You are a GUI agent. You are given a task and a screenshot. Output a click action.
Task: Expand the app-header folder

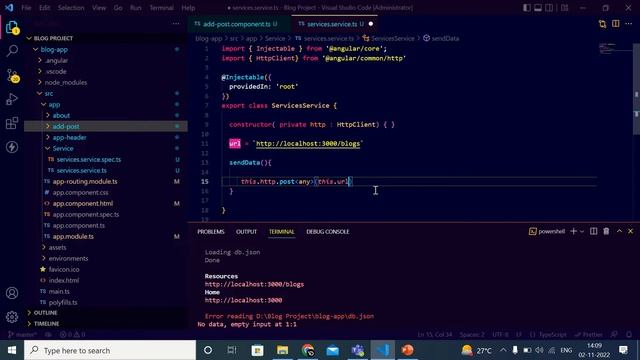pos(69,138)
